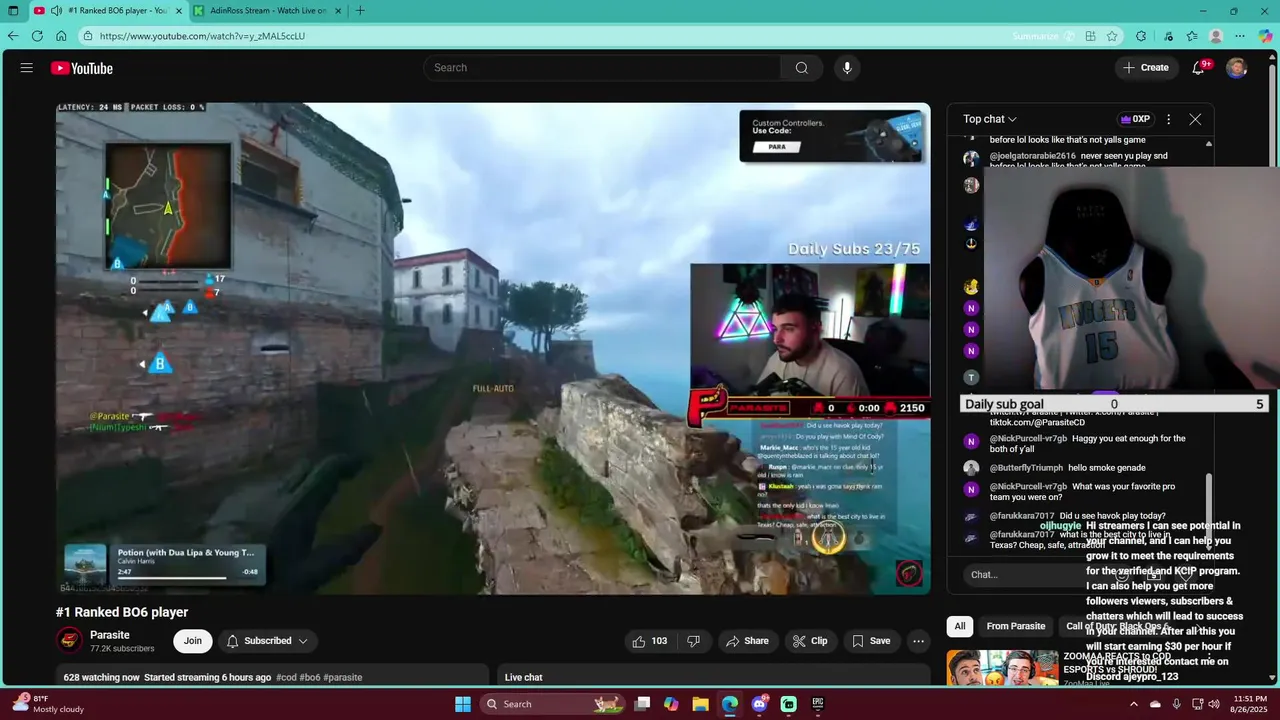Open YouTube notifications bell
The height and width of the screenshot is (720, 1280).
(1199, 68)
